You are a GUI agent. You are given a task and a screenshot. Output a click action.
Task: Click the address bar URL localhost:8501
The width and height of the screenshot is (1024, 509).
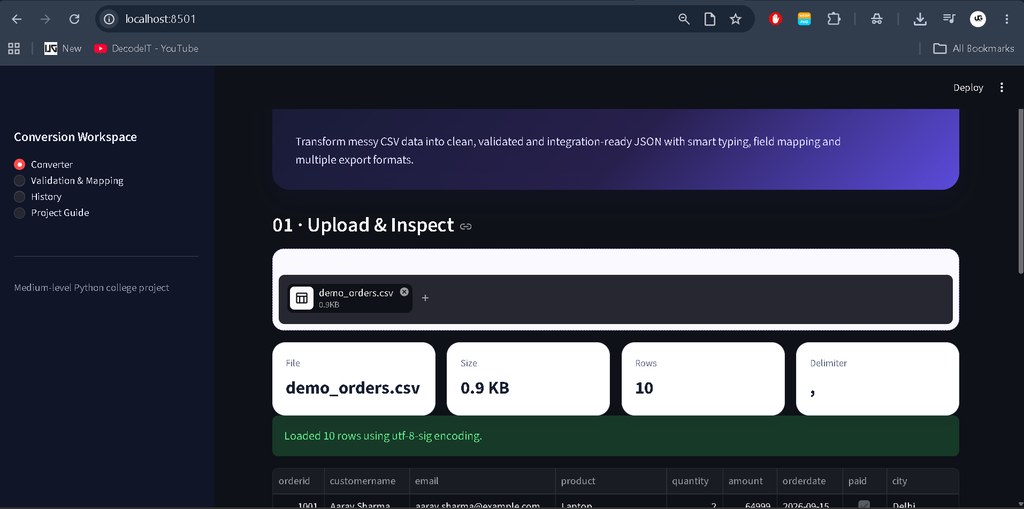pos(160,19)
